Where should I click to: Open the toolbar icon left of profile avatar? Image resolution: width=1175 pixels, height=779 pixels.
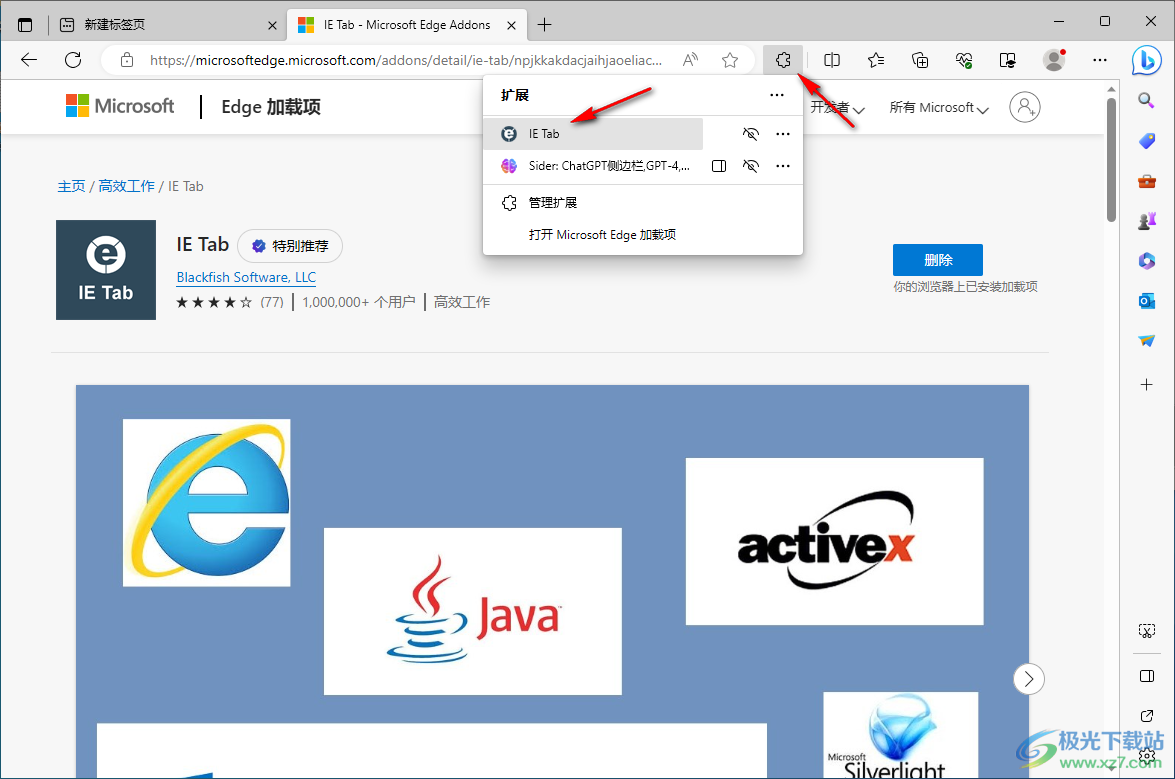tap(1008, 60)
